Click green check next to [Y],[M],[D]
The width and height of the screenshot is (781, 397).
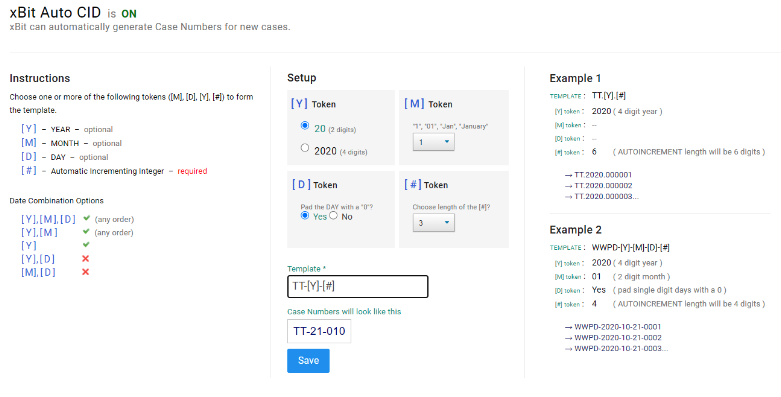point(86,218)
